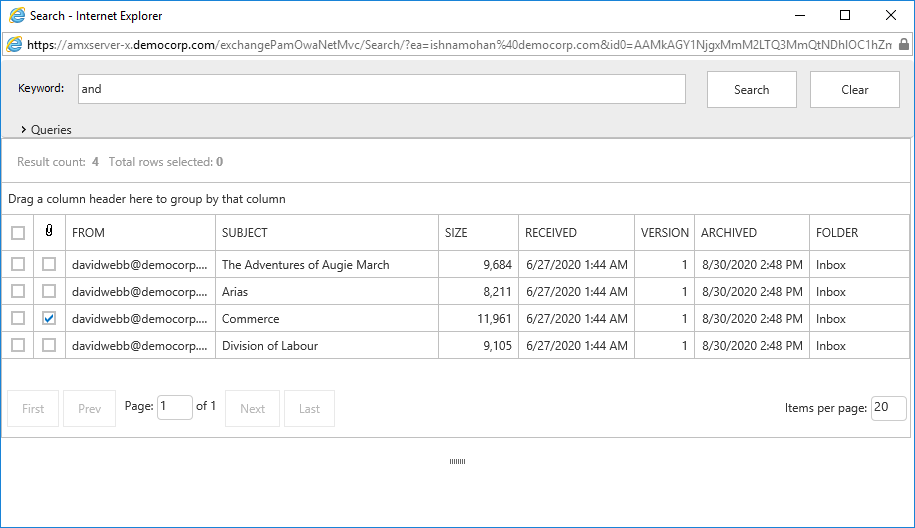
Task: Click the Page number input box
Action: [x=175, y=407]
